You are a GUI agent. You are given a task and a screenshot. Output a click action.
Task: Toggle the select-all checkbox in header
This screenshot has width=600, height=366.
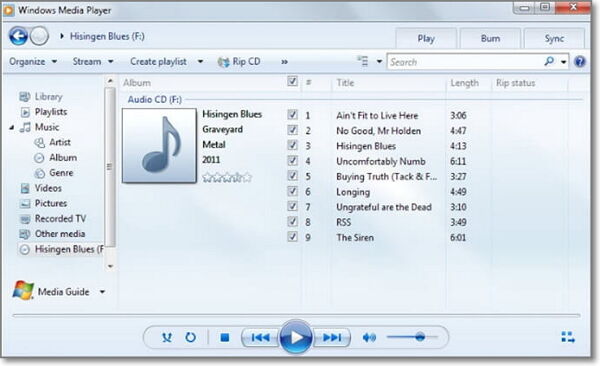coord(292,81)
